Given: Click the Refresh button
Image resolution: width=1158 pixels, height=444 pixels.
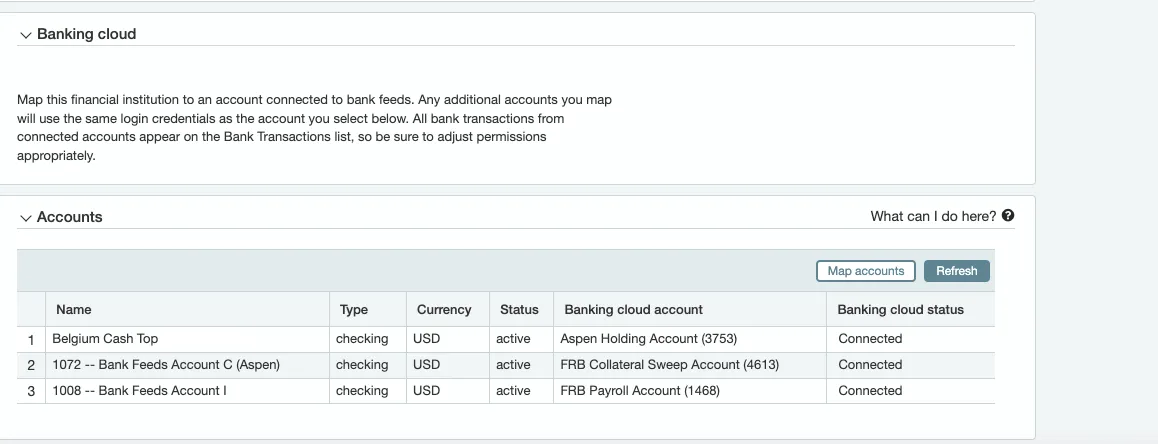Looking at the screenshot, I should coord(956,271).
